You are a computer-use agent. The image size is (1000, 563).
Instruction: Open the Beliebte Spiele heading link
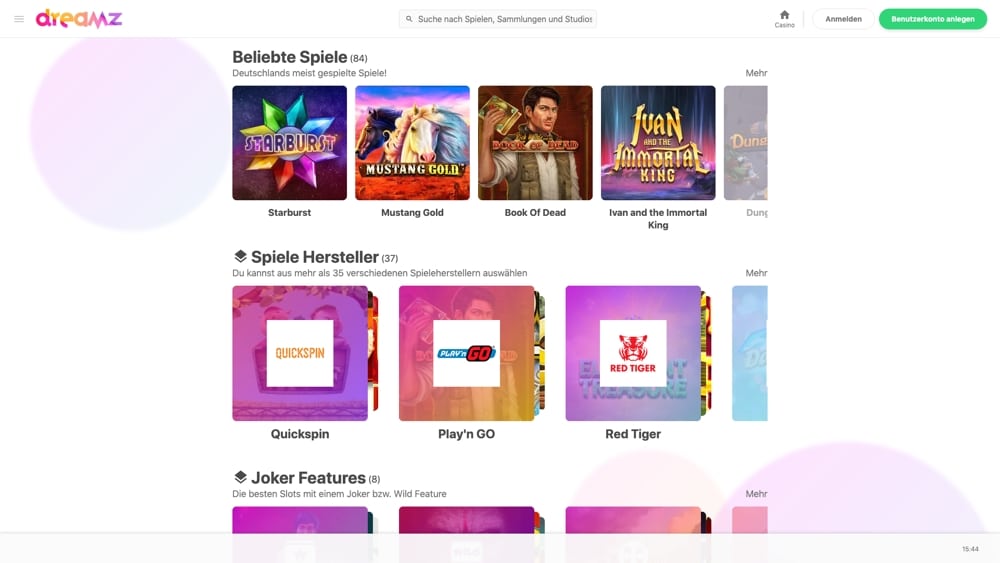pos(290,57)
